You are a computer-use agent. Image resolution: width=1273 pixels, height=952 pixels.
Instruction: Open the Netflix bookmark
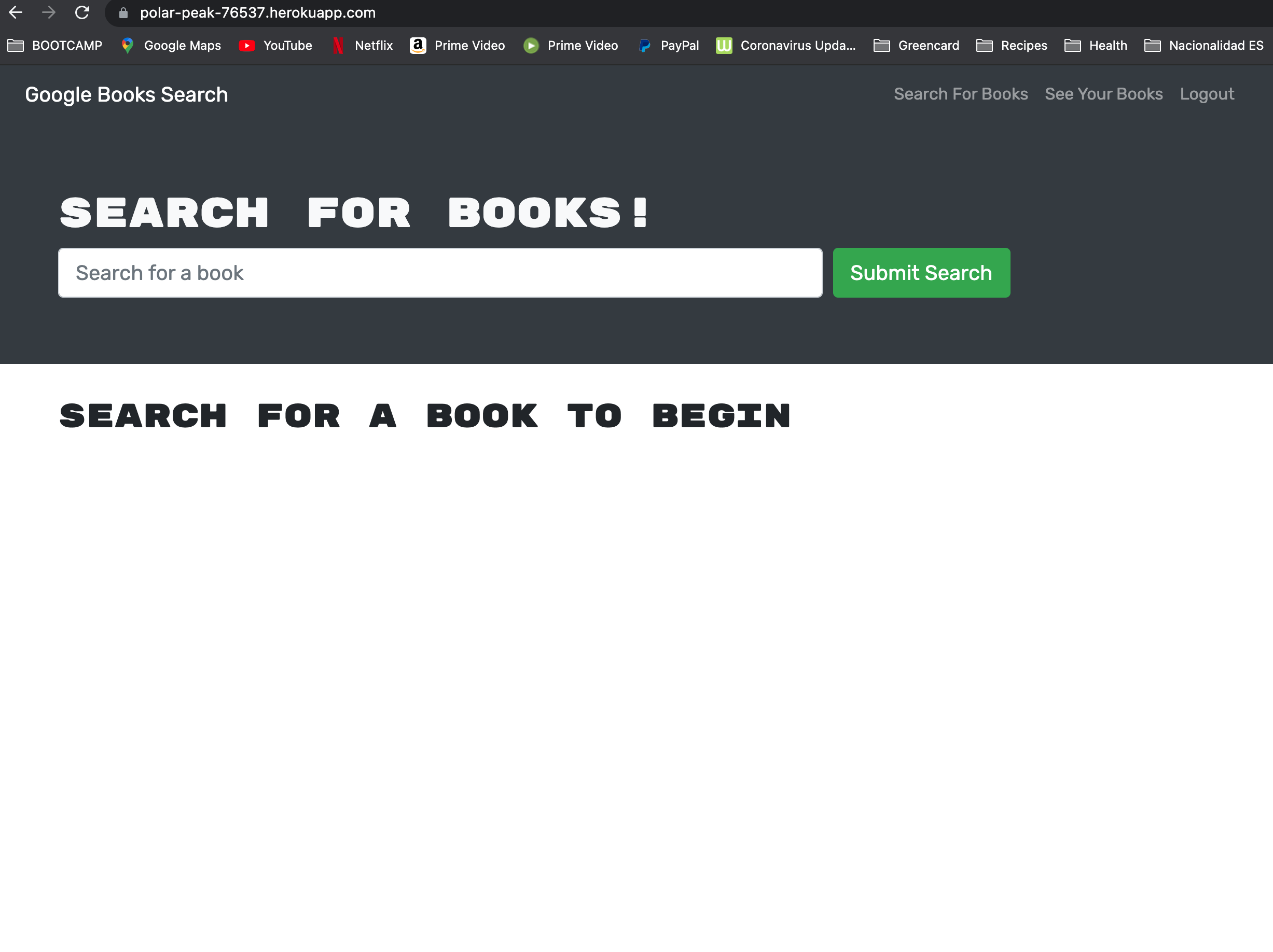[363, 46]
